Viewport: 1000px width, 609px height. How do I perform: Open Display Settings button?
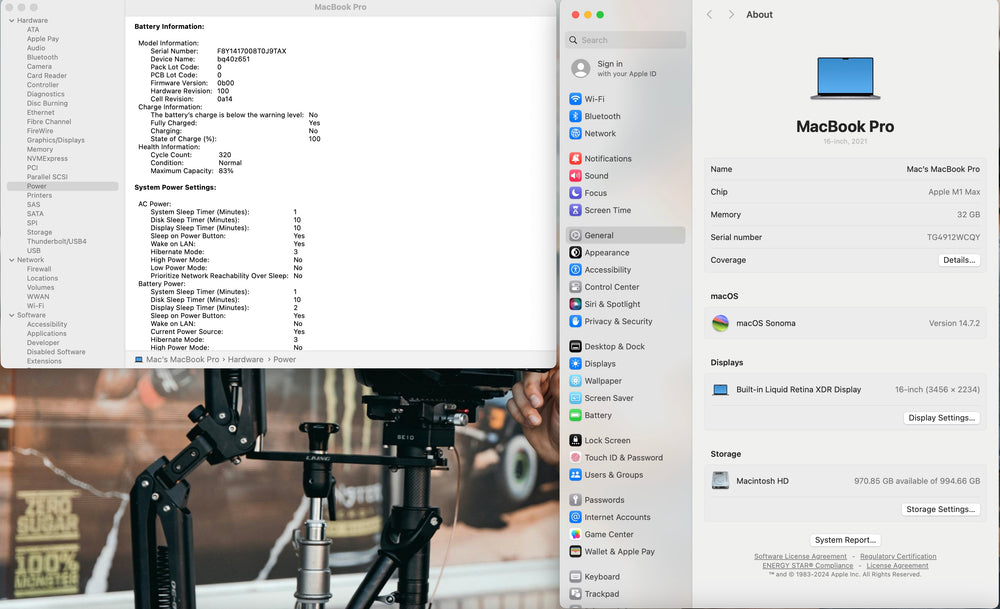tap(941, 418)
